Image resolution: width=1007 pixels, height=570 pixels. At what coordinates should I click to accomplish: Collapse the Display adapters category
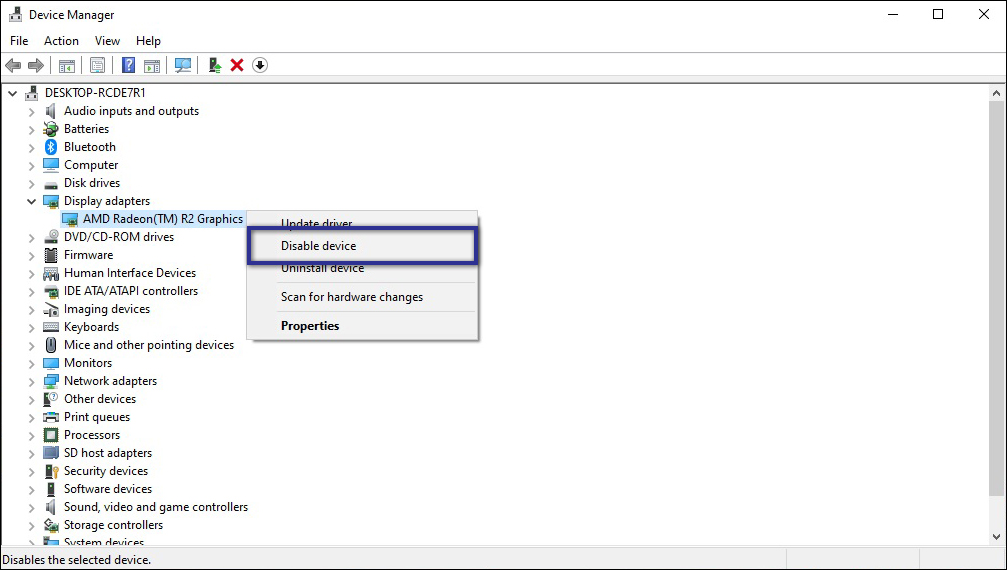coord(32,201)
